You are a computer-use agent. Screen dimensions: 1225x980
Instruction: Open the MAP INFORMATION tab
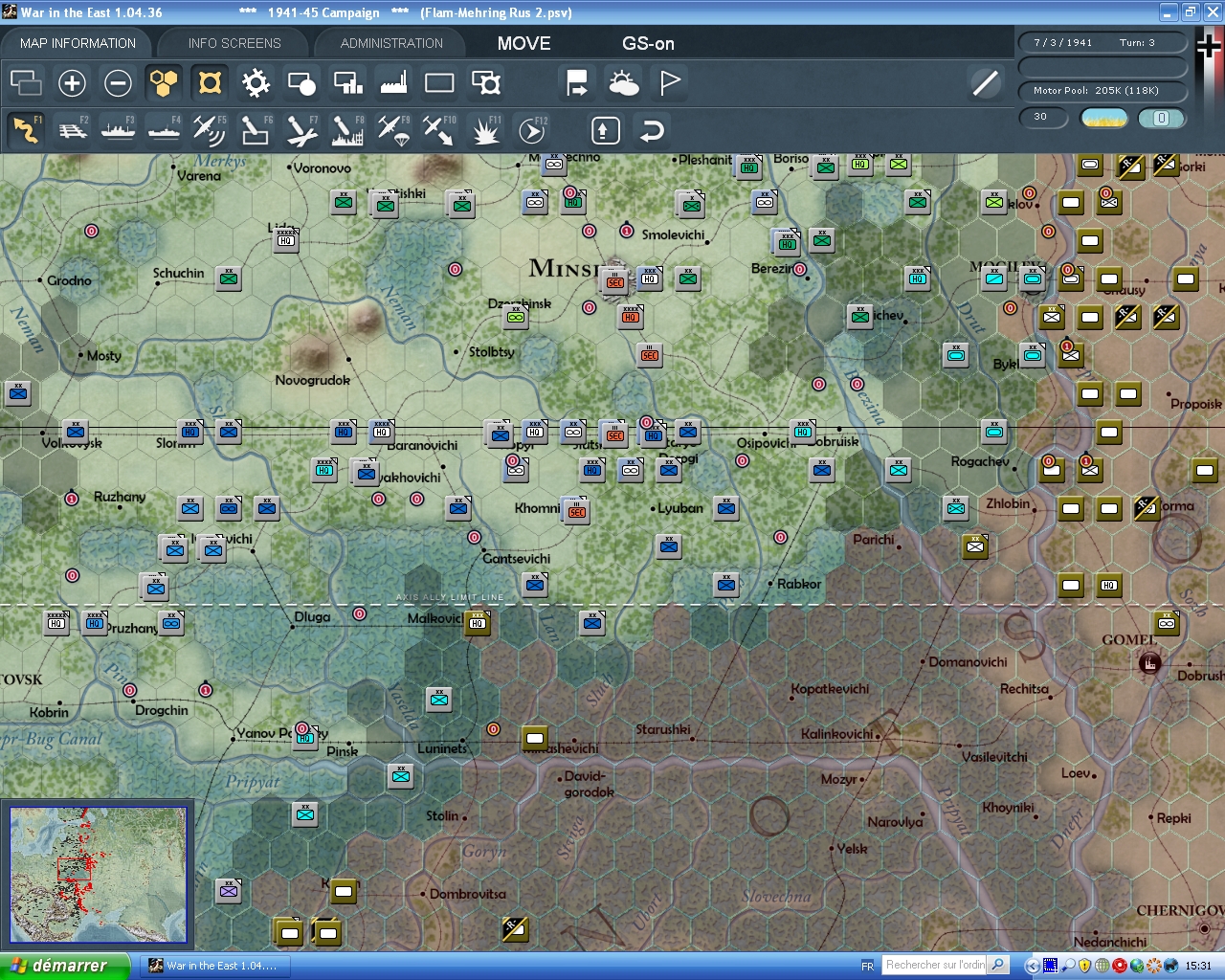click(78, 43)
